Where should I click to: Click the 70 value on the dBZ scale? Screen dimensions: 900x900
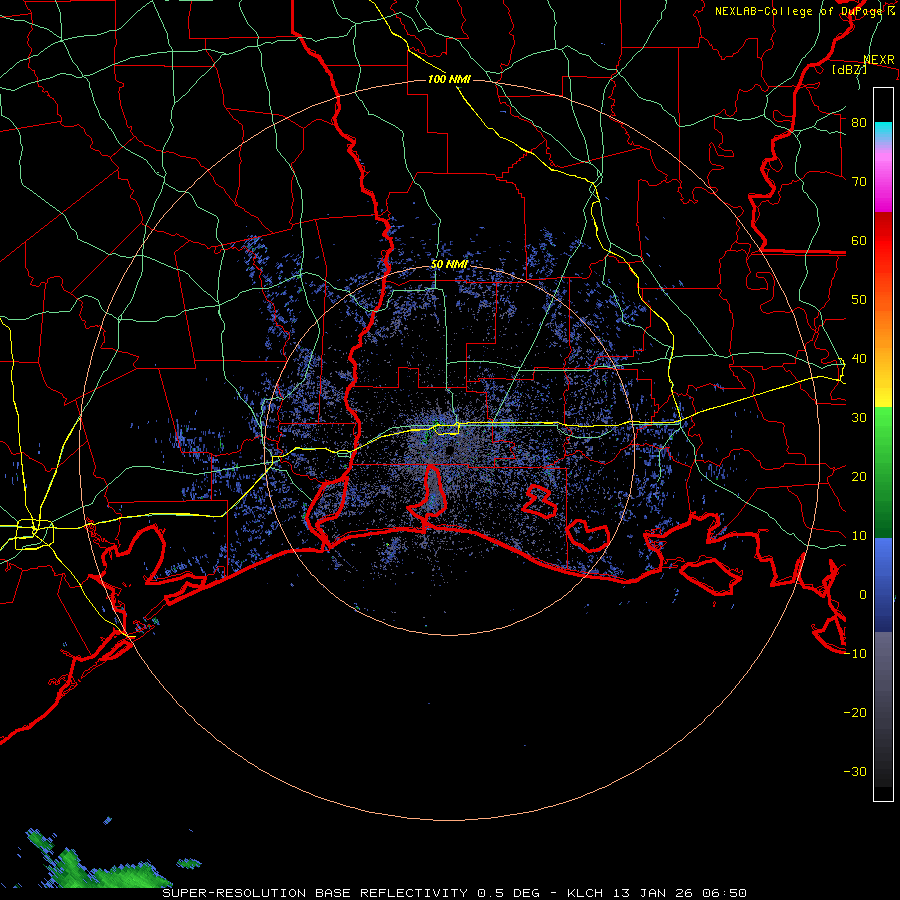point(859,182)
